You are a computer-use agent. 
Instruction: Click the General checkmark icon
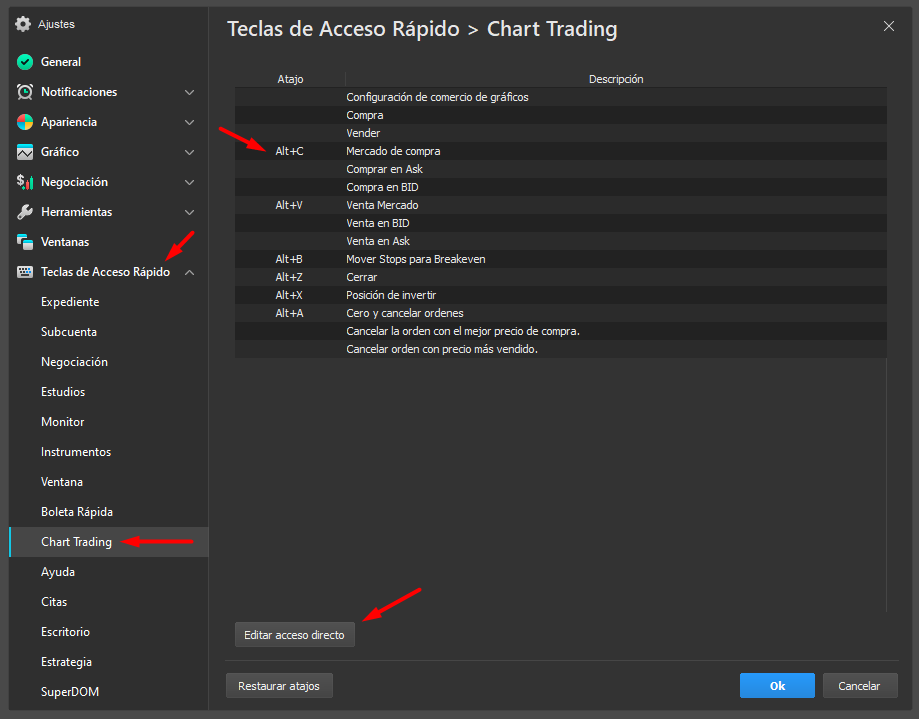click(25, 62)
